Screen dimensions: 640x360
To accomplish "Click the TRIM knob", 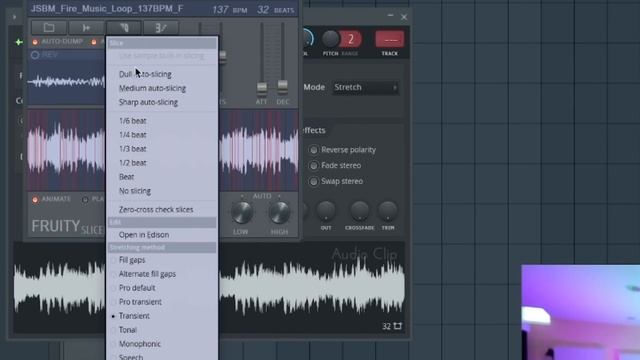I will [388, 211].
